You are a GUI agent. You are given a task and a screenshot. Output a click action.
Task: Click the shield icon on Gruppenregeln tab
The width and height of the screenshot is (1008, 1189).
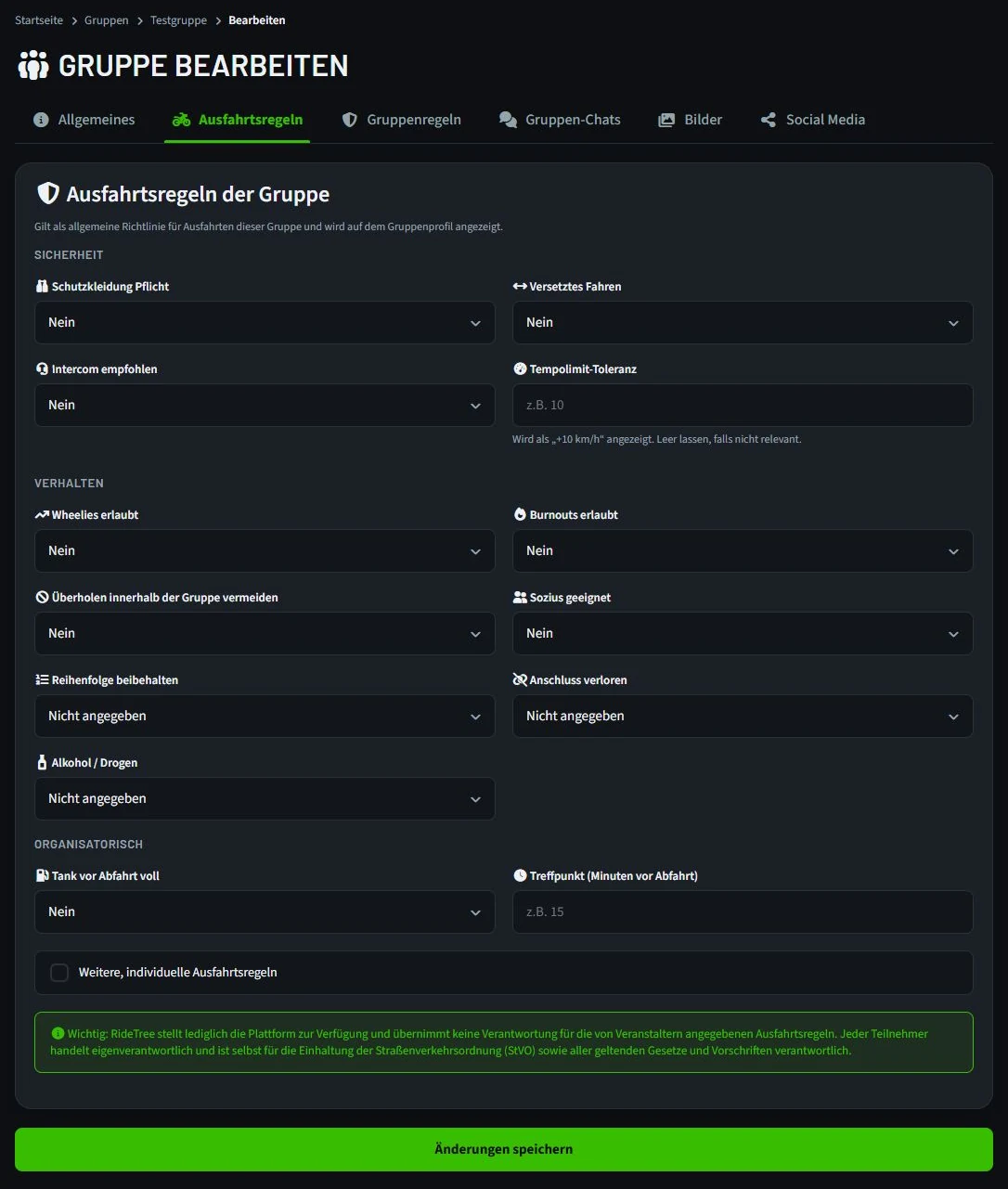coord(350,120)
